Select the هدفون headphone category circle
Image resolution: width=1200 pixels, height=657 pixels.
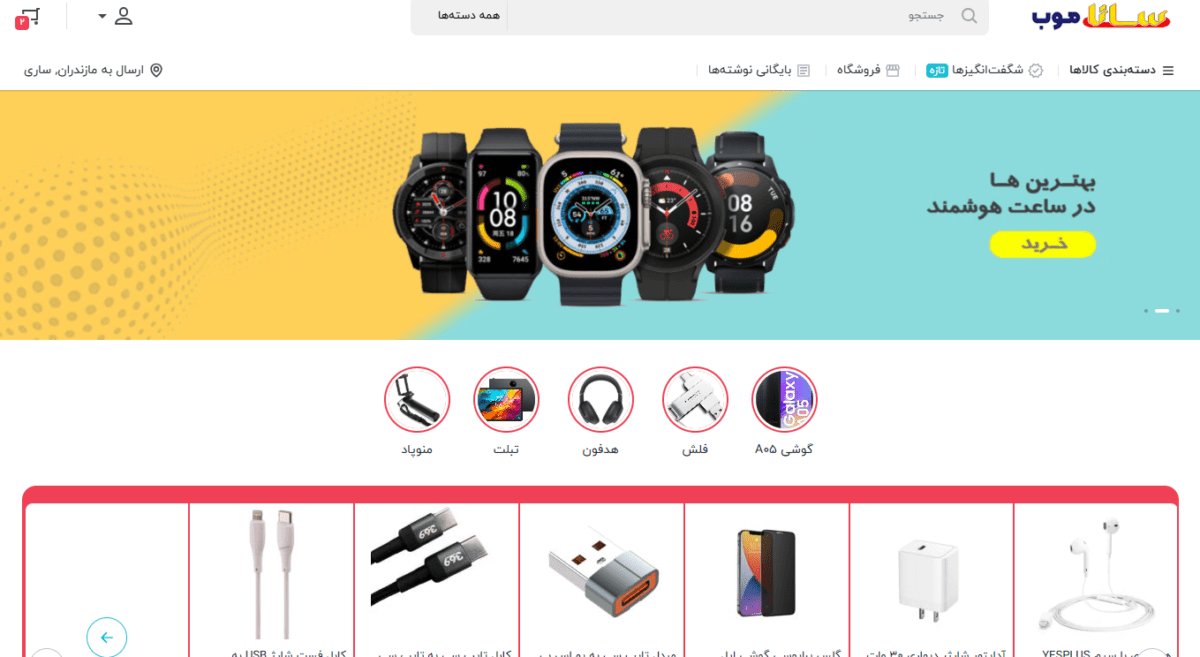pos(601,400)
